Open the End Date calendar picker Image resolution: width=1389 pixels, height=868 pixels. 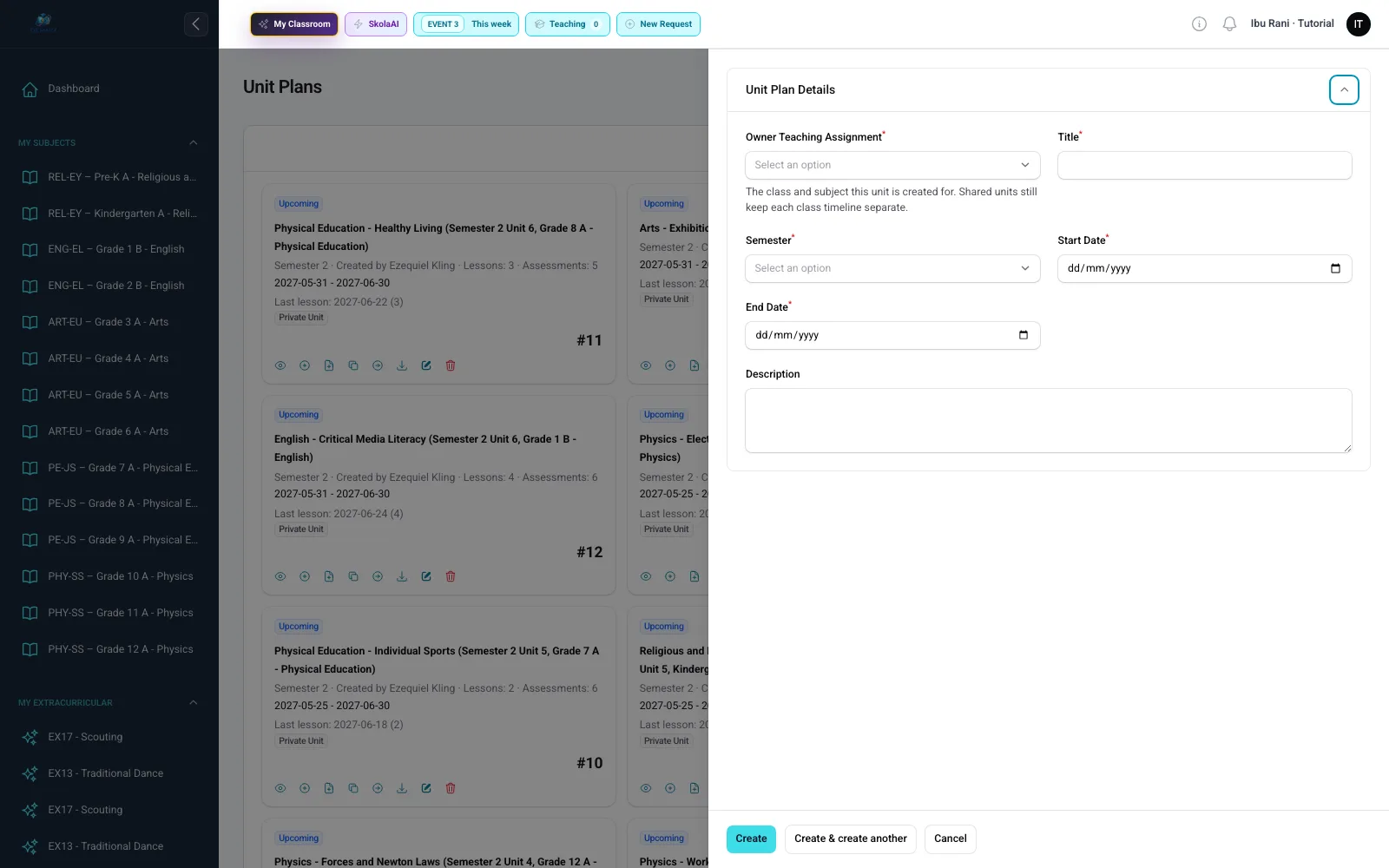point(1024,335)
